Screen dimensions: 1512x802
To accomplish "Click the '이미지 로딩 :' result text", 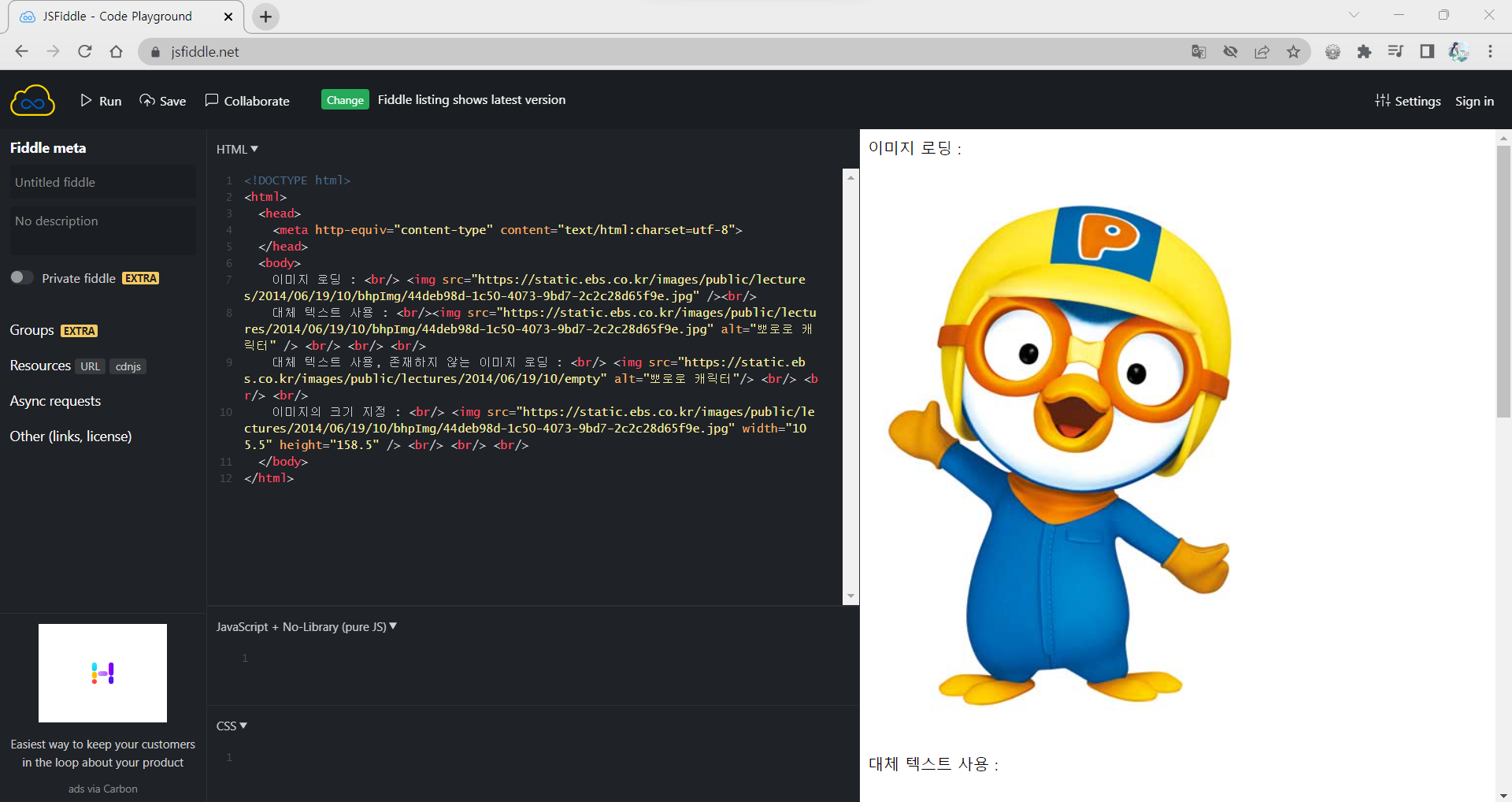I will pos(915,148).
